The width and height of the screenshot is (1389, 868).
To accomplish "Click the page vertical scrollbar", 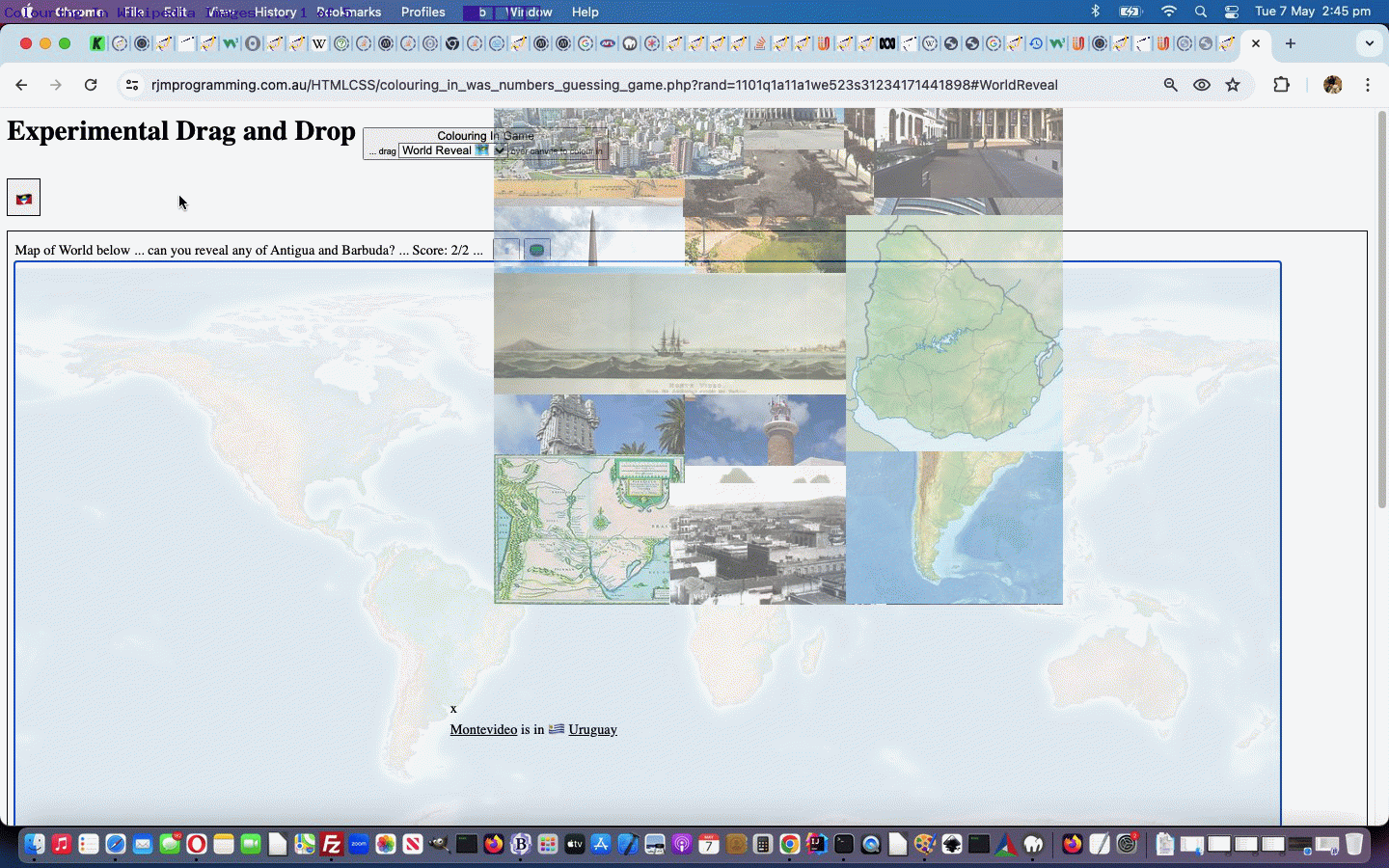I will pyautogui.click(x=1381, y=309).
